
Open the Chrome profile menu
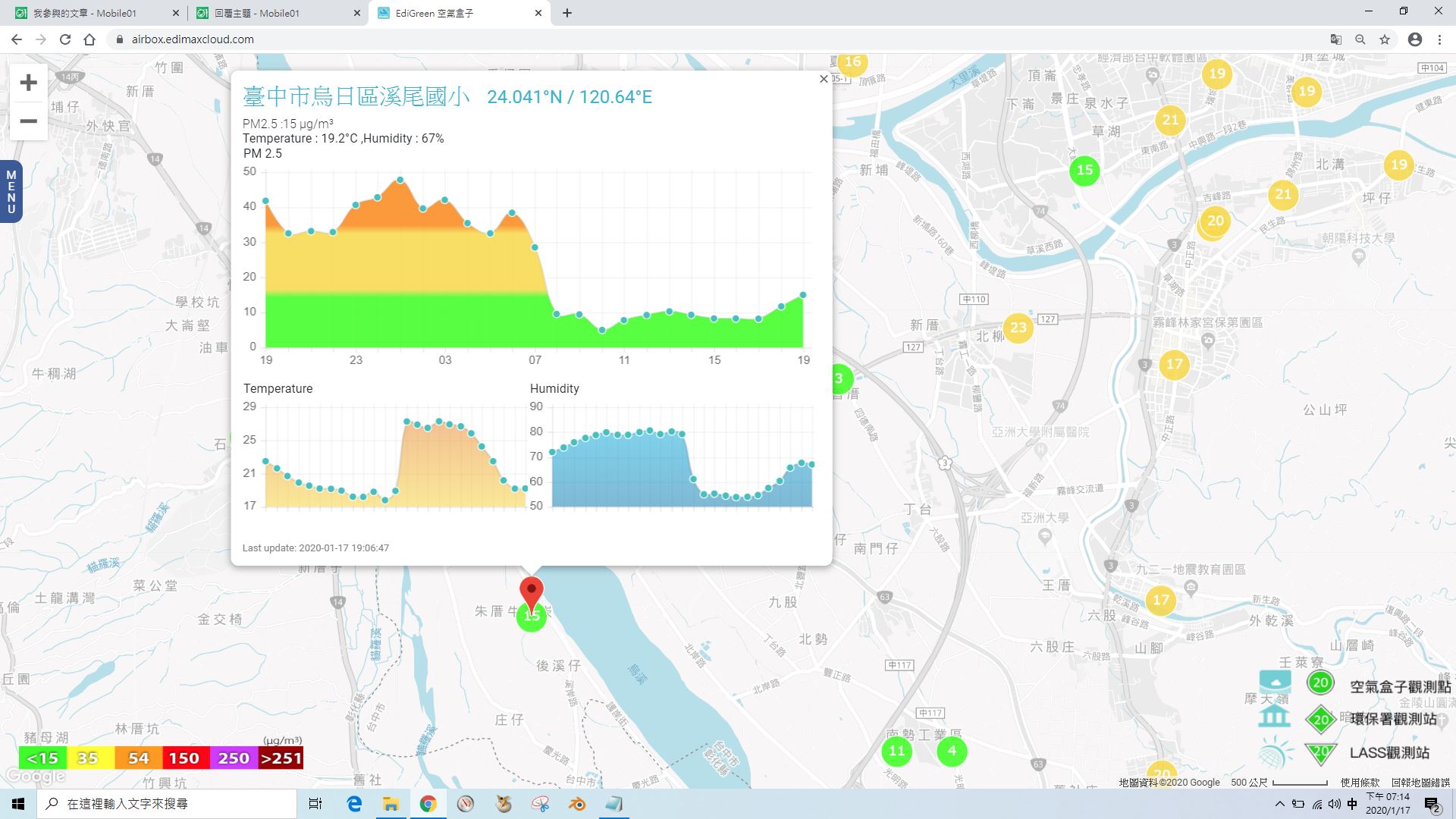pyautogui.click(x=1415, y=39)
